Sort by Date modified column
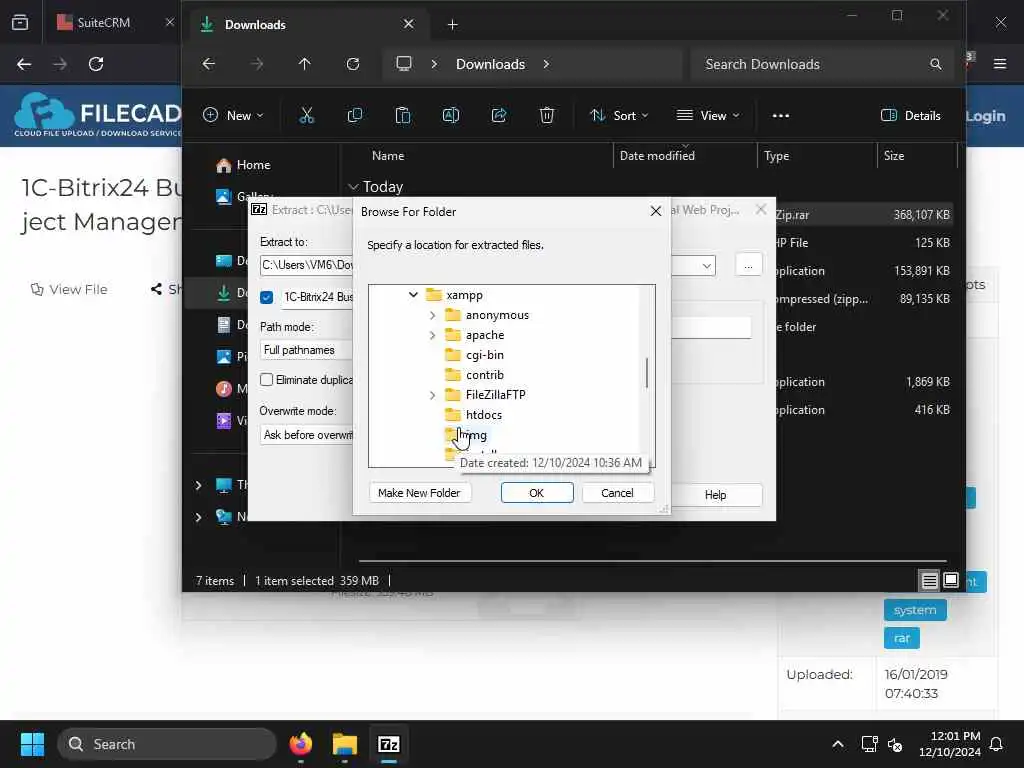1024x768 pixels. click(x=657, y=155)
